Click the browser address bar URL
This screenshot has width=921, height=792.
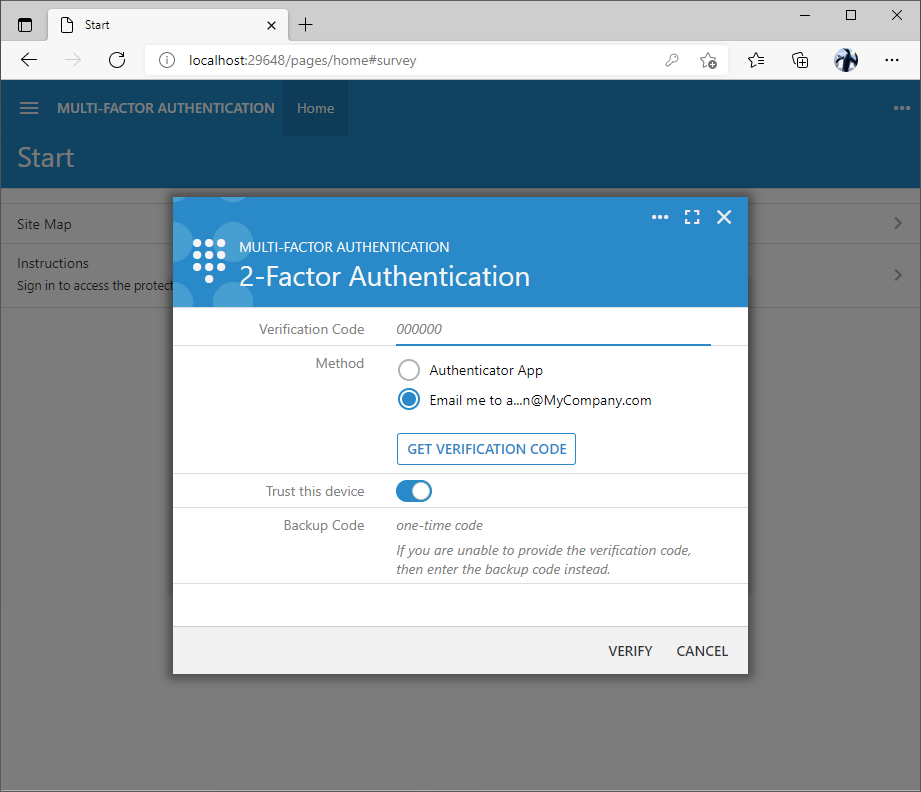click(302, 60)
